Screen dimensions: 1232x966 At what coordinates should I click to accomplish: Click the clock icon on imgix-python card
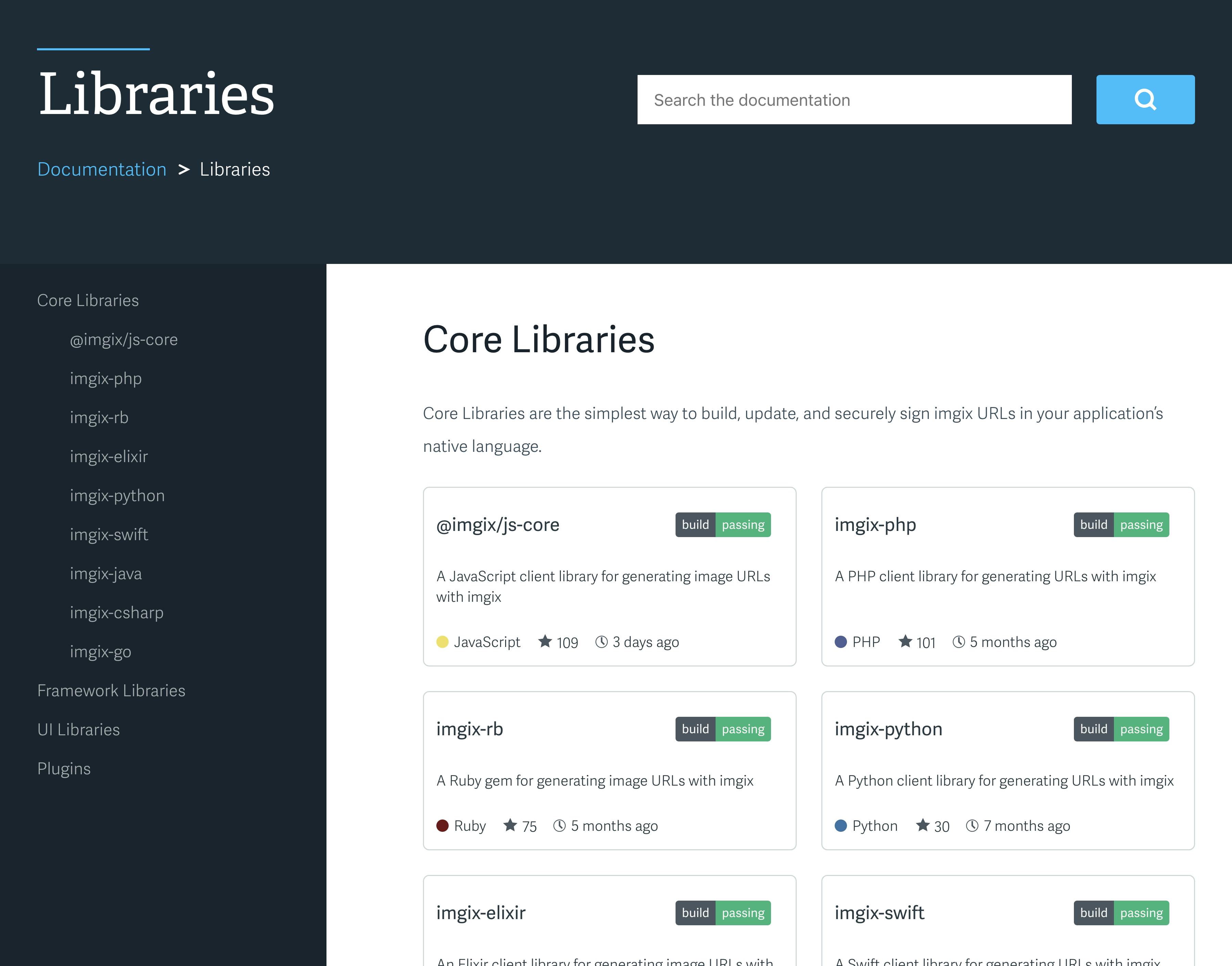(972, 825)
